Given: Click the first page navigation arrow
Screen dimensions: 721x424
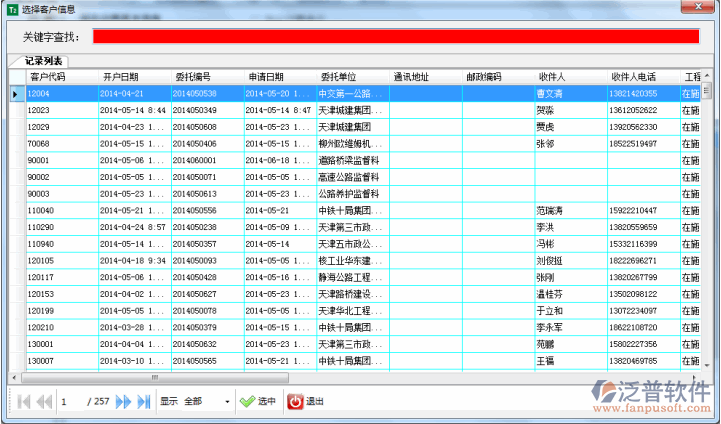Looking at the screenshot, I should [x=24, y=401].
